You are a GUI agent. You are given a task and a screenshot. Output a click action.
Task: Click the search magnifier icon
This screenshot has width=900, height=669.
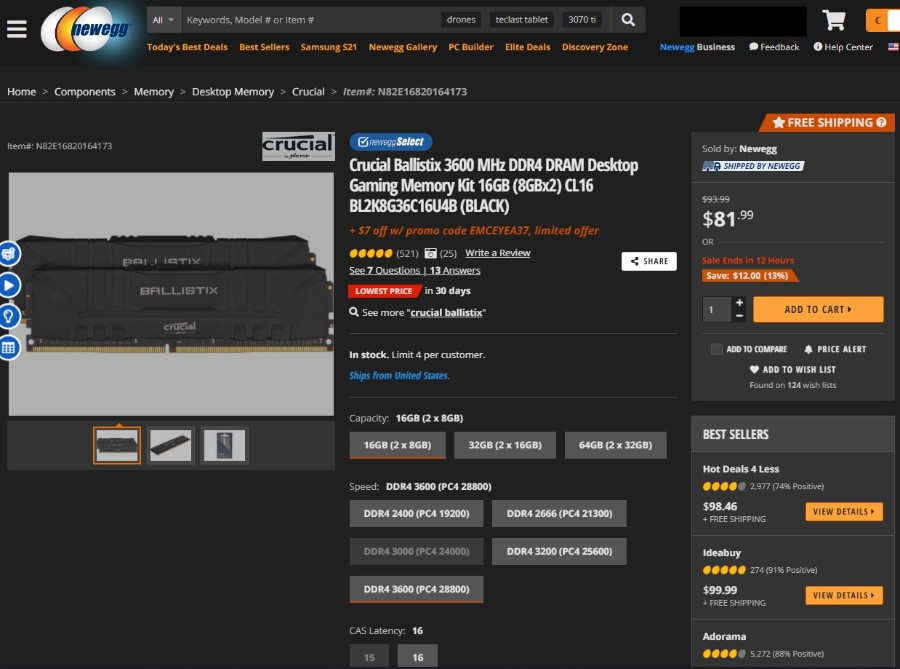click(628, 20)
